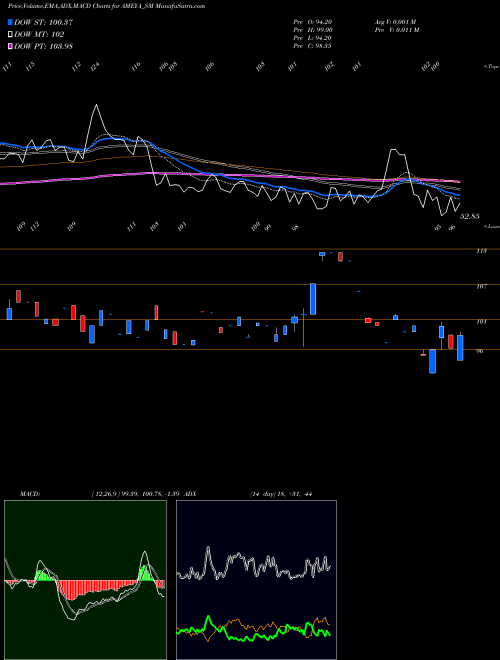Select the DOW PT value label
Screen dimensions: 500x660
pyautogui.click(x=43, y=46)
